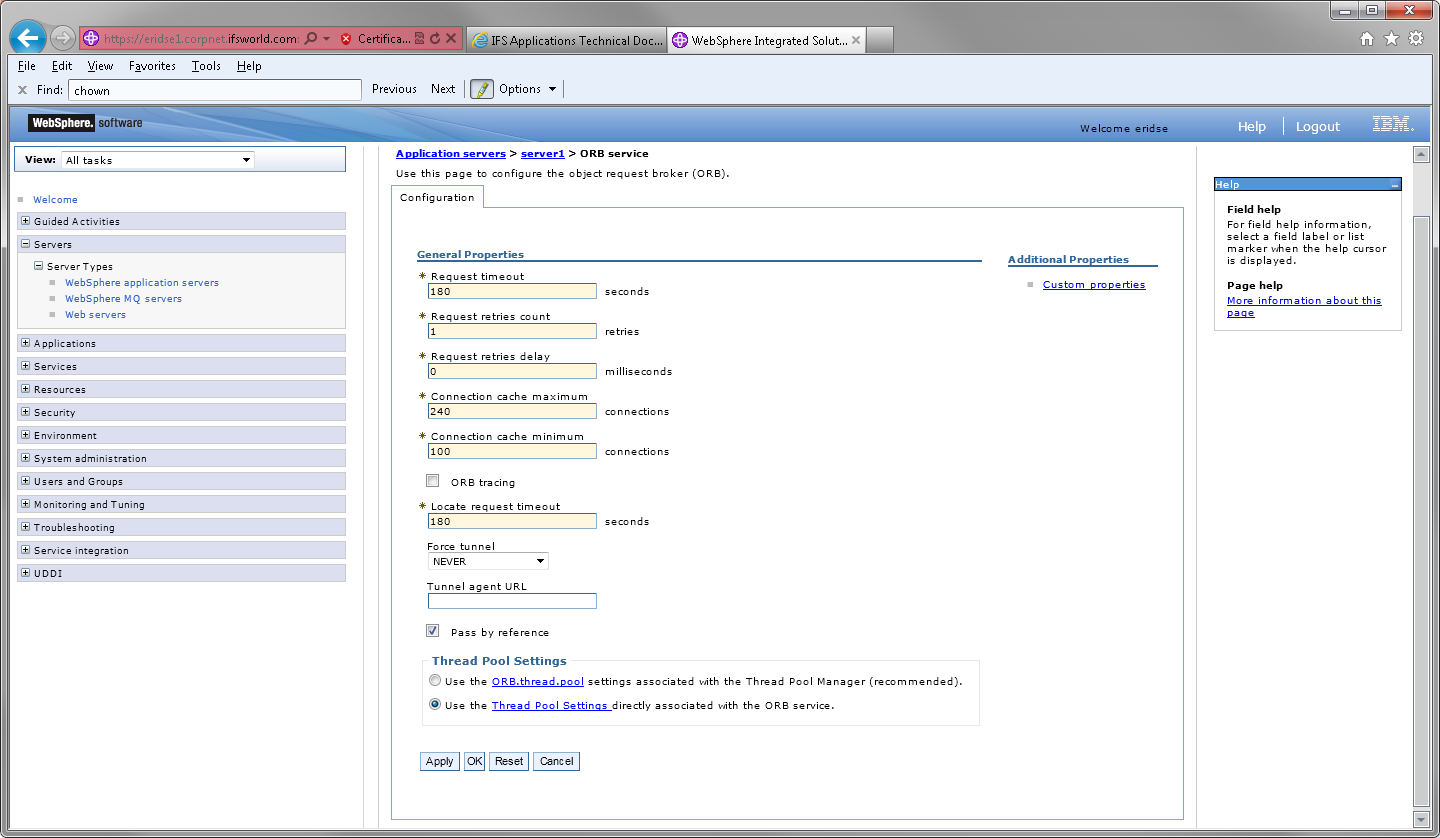The height and width of the screenshot is (838, 1440).
Task: Collapse the Help panel using its minimize icon
Action: (x=1393, y=184)
